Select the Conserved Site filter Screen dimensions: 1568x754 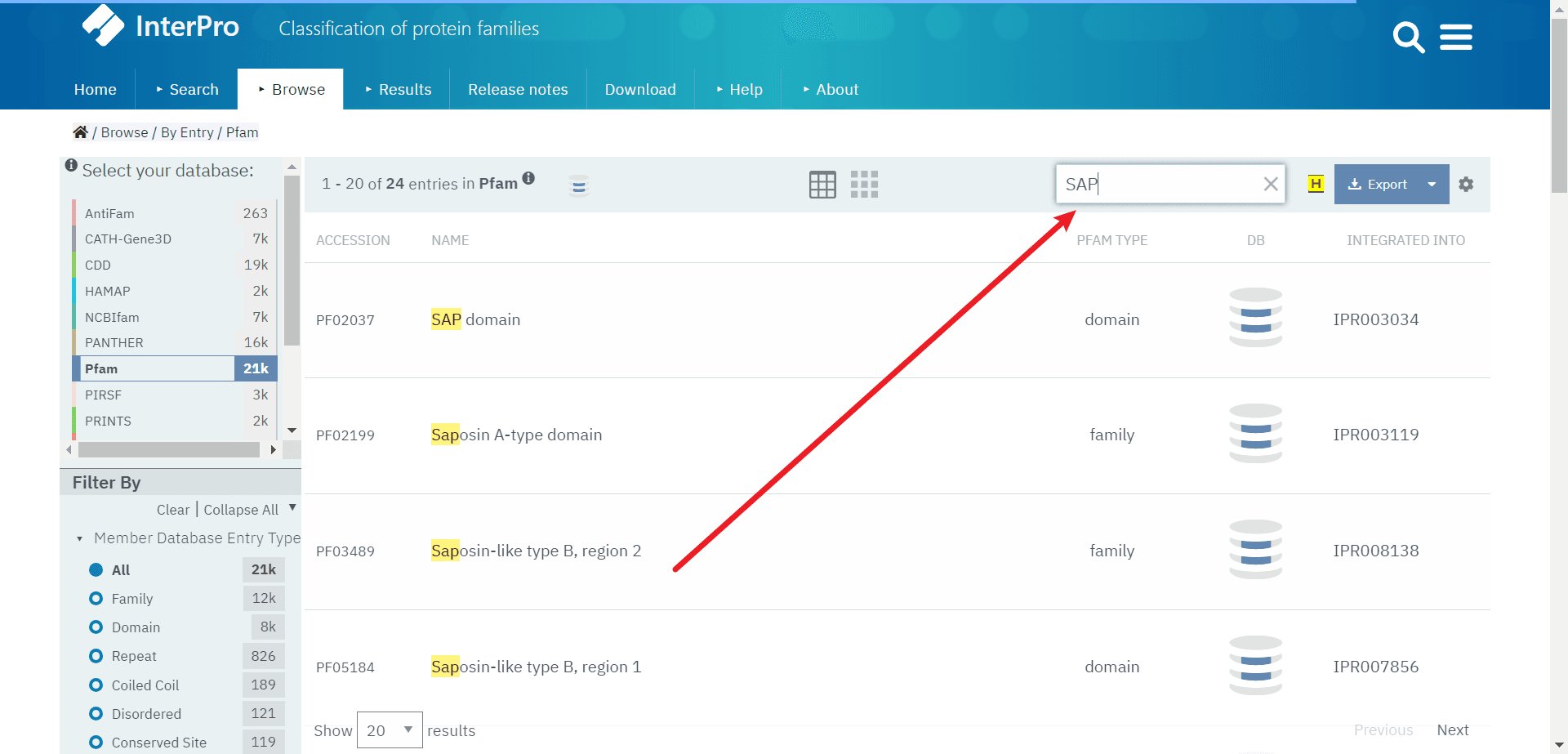click(x=96, y=742)
